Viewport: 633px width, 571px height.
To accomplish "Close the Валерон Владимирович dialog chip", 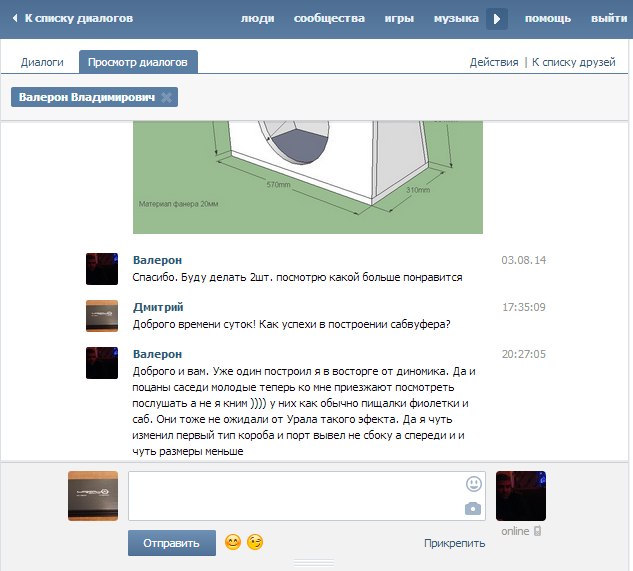I will [166, 97].
